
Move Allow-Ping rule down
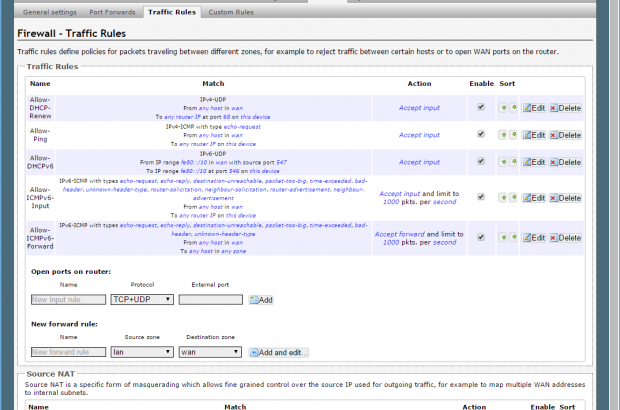click(513, 135)
